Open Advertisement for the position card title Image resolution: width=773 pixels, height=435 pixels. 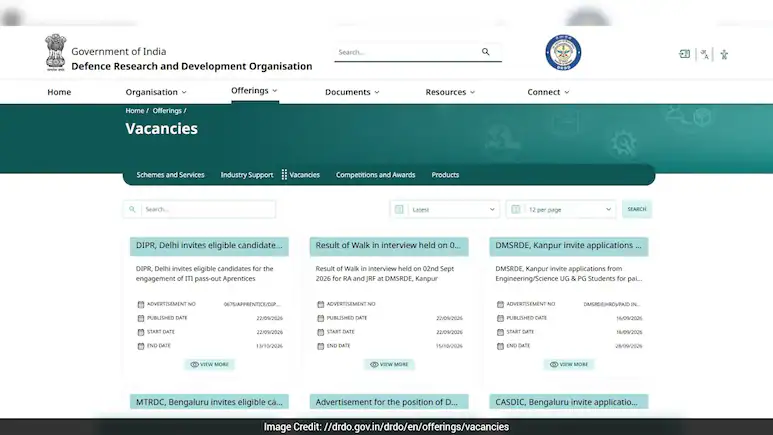coord(389,402)
